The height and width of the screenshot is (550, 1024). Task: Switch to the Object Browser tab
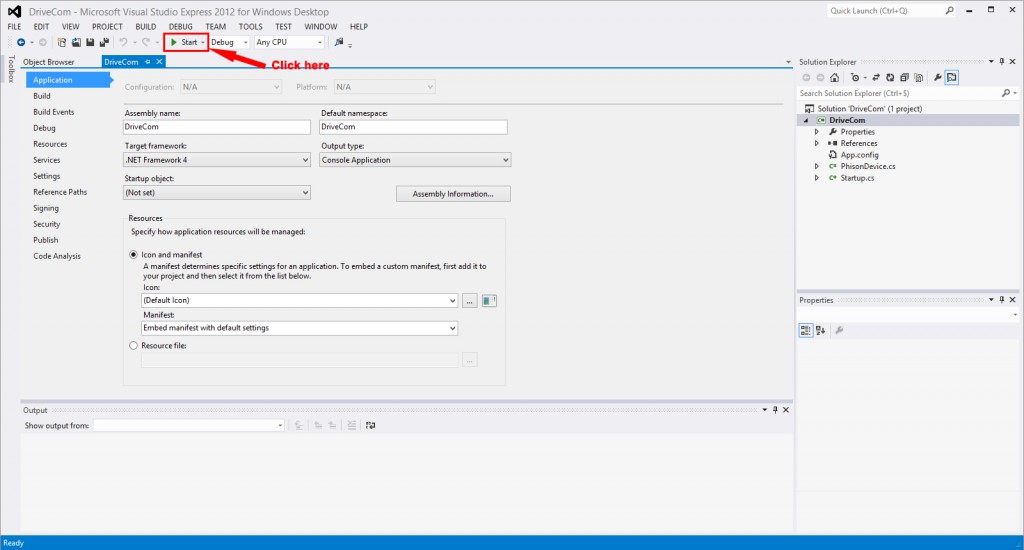coord(49,62)
